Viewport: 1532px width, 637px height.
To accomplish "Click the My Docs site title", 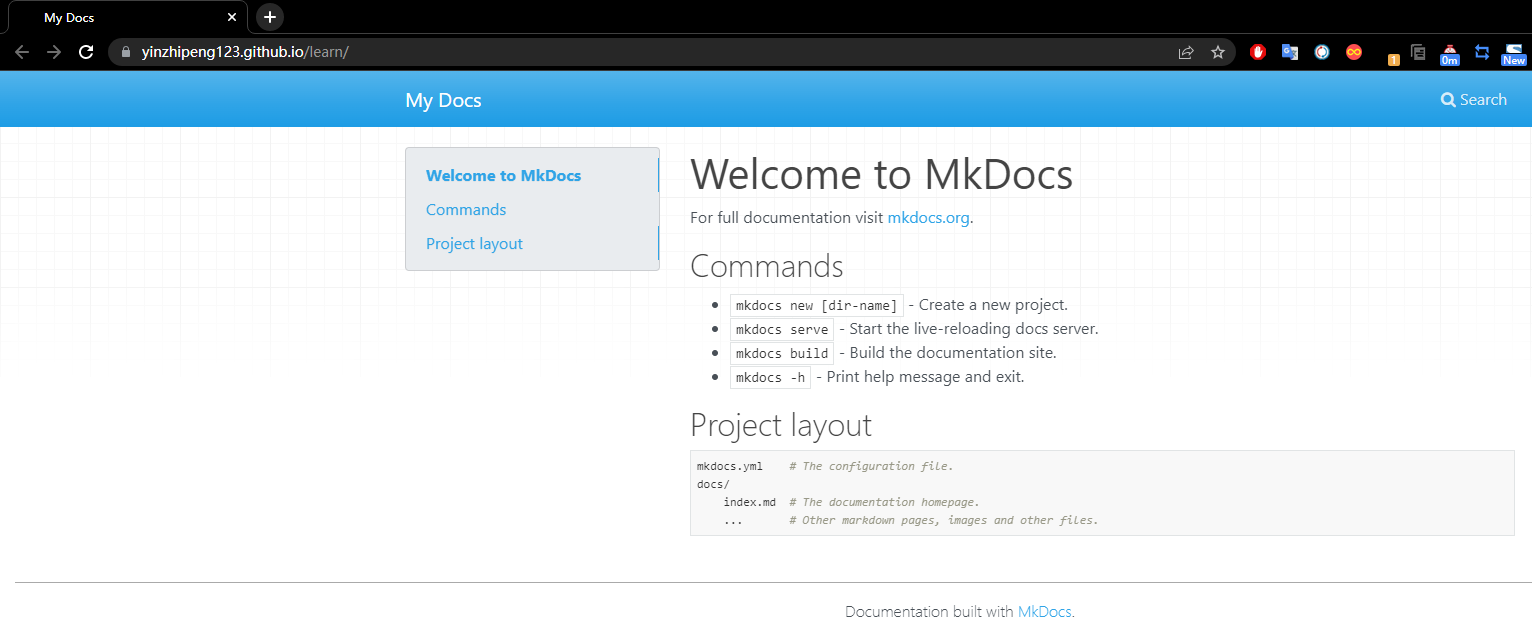I will click(443, 100).
